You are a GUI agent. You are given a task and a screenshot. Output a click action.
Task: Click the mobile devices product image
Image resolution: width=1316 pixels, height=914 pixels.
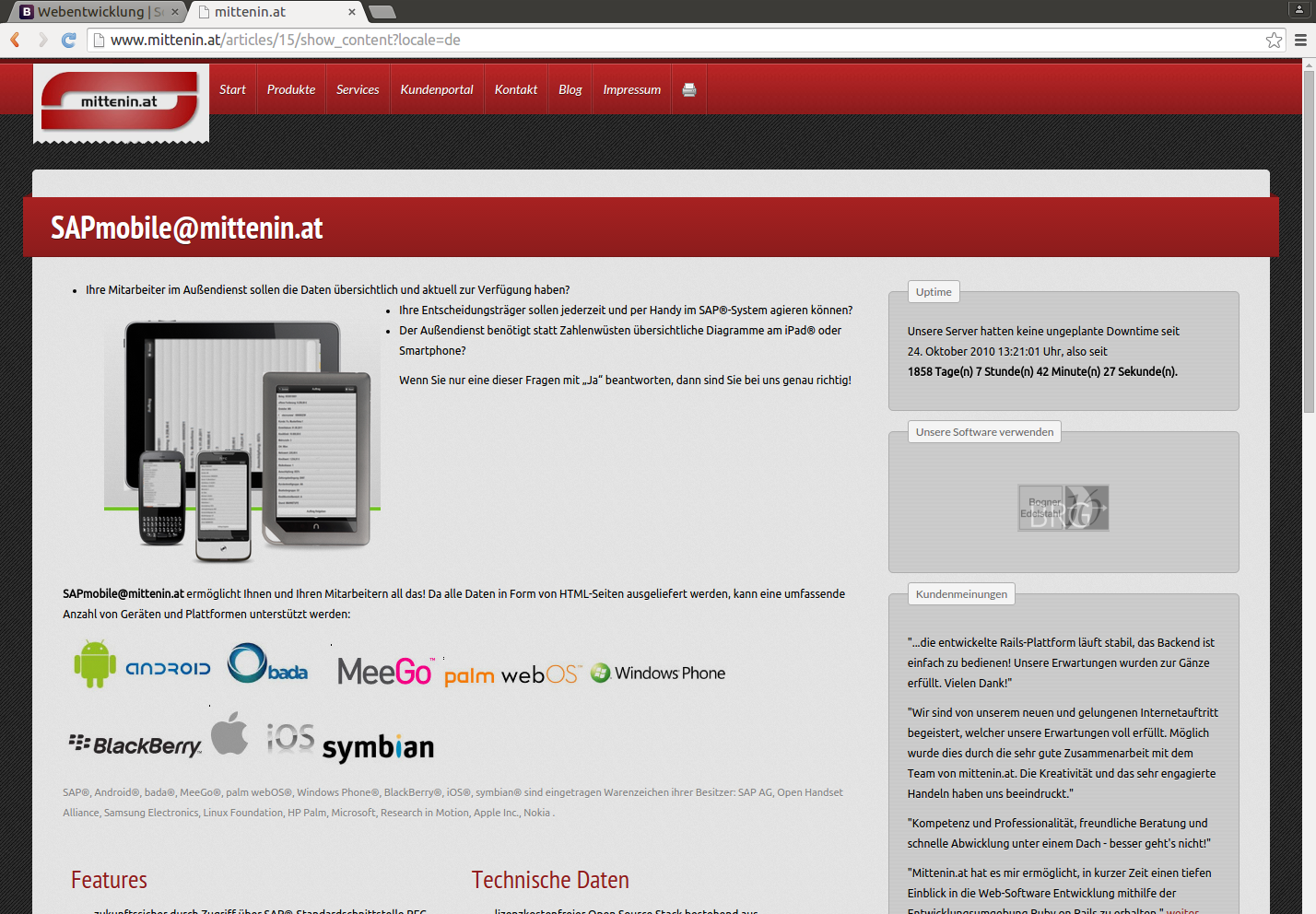click(x=241, y=440)
